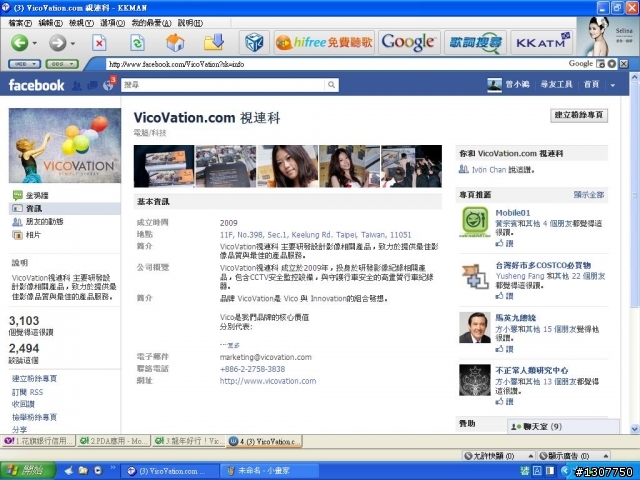
Task: Click the 顯示全部 (show all) link
Action: tap(589, 195)
